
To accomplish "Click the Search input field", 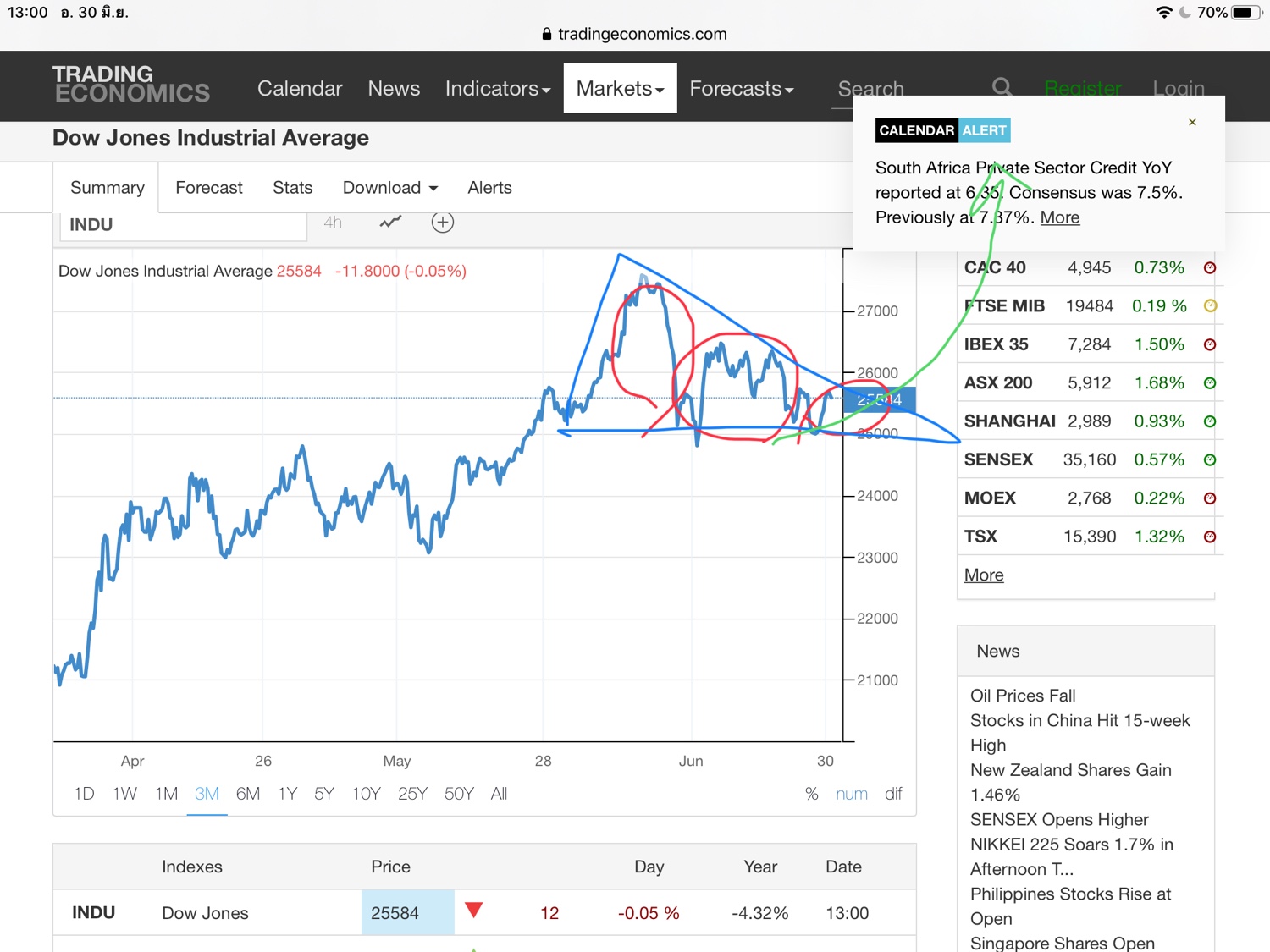I will point(910,88).
